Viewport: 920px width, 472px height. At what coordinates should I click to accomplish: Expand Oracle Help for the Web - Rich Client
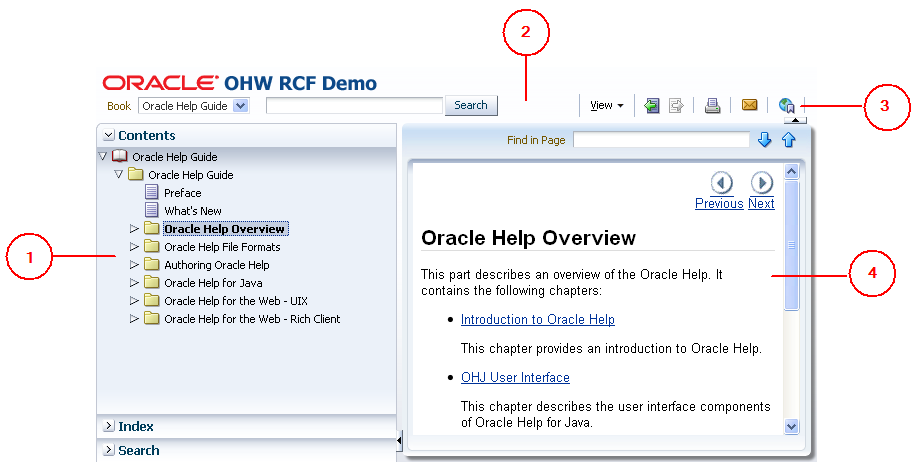click(134, 319)
